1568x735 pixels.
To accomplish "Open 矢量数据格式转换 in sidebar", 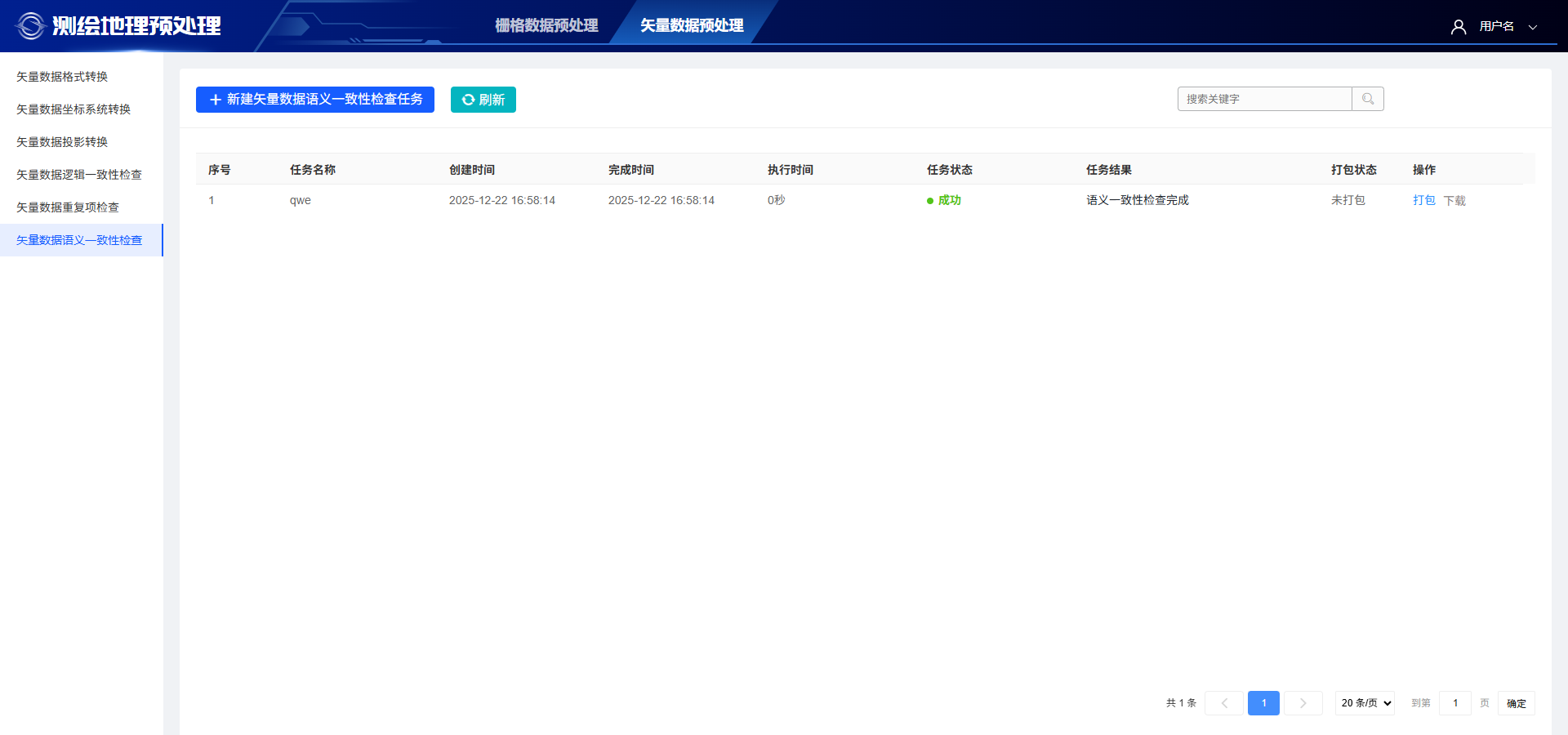I will [62, 77].
